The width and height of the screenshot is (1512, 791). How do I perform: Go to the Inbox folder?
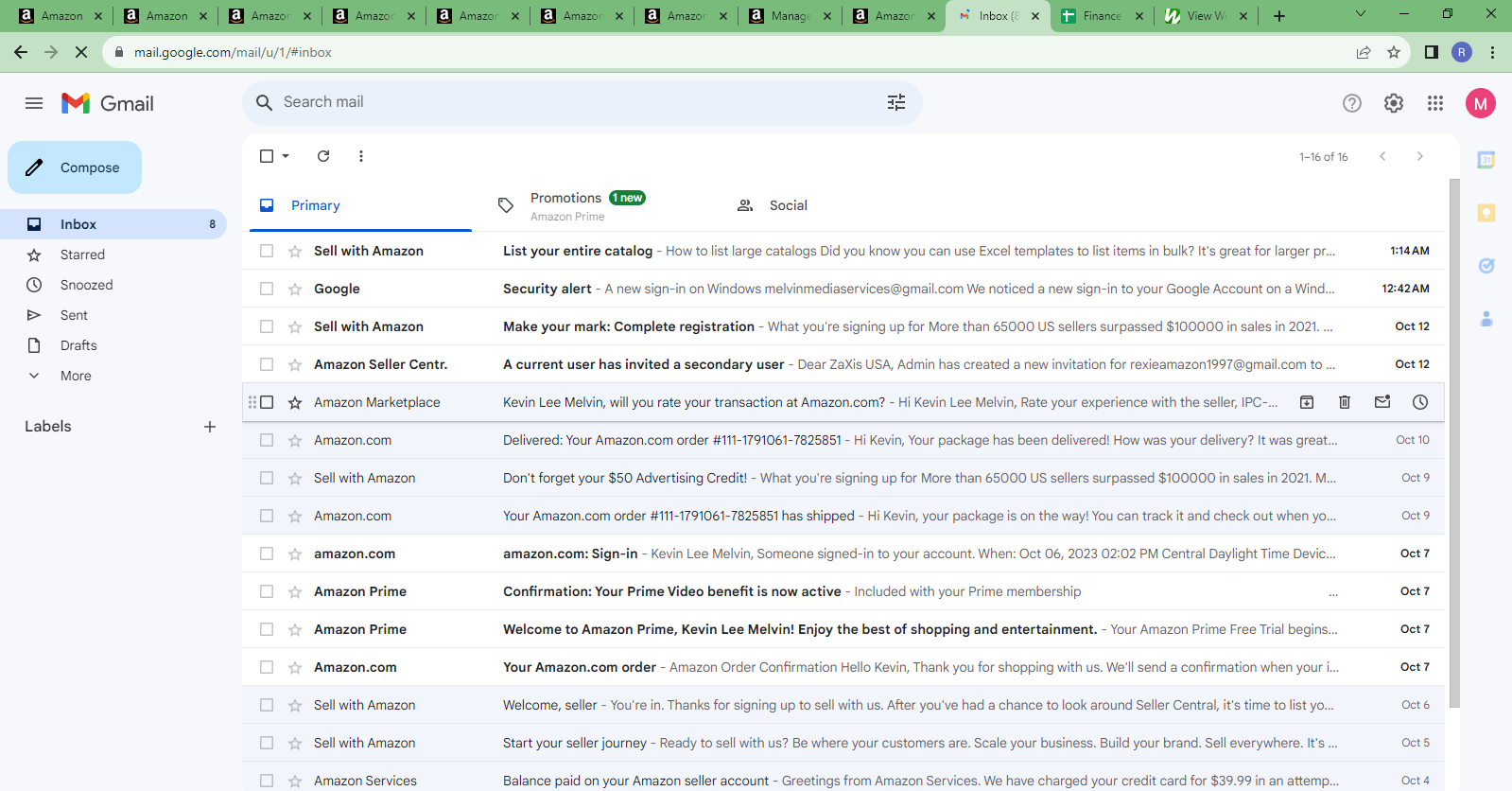(113, 224)
